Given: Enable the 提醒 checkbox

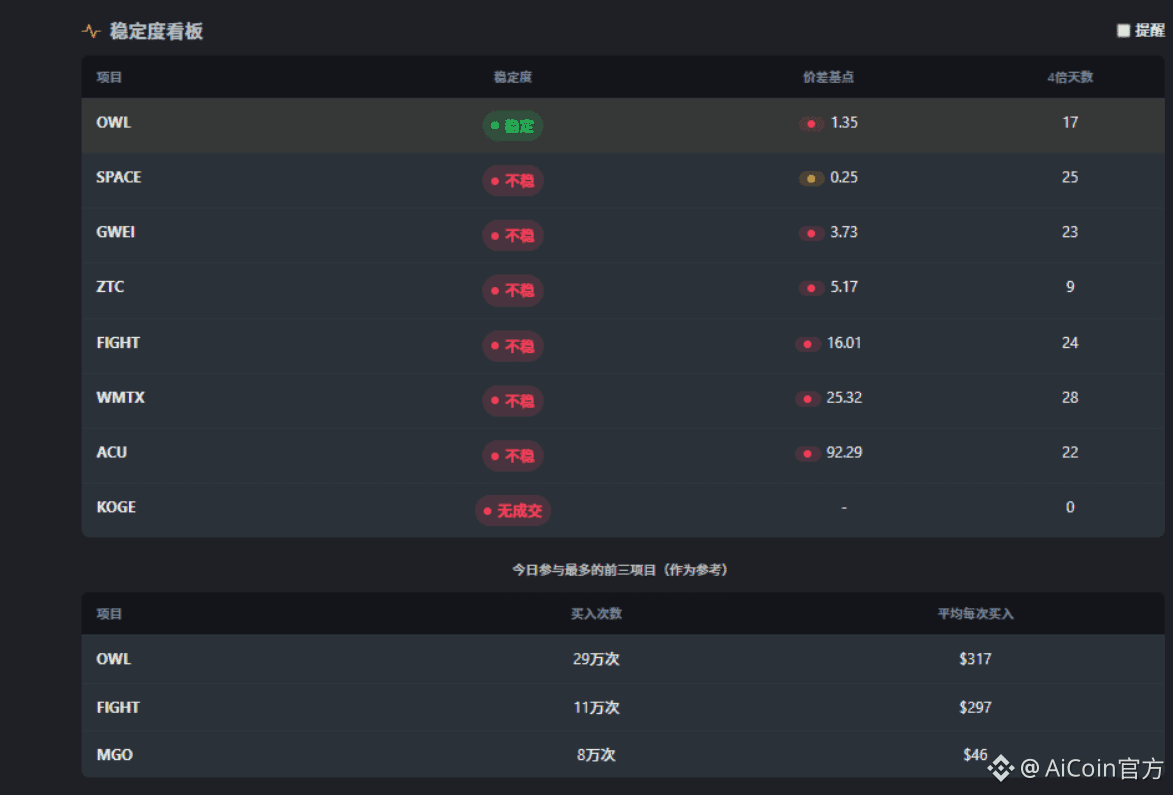Looking at the screenshot, I should [x=1123, y=31].
